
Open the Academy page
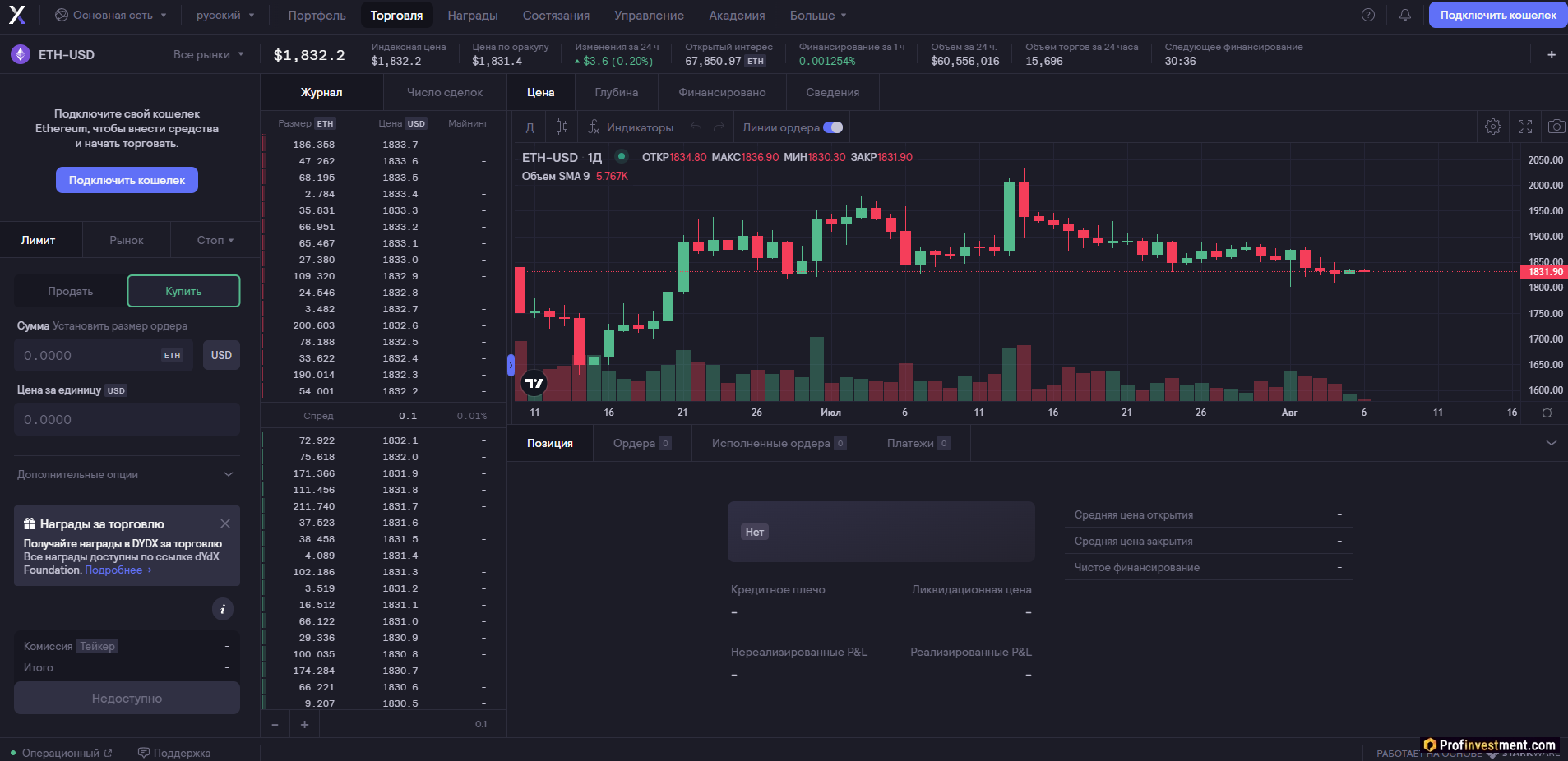click(x=737, y=15)
